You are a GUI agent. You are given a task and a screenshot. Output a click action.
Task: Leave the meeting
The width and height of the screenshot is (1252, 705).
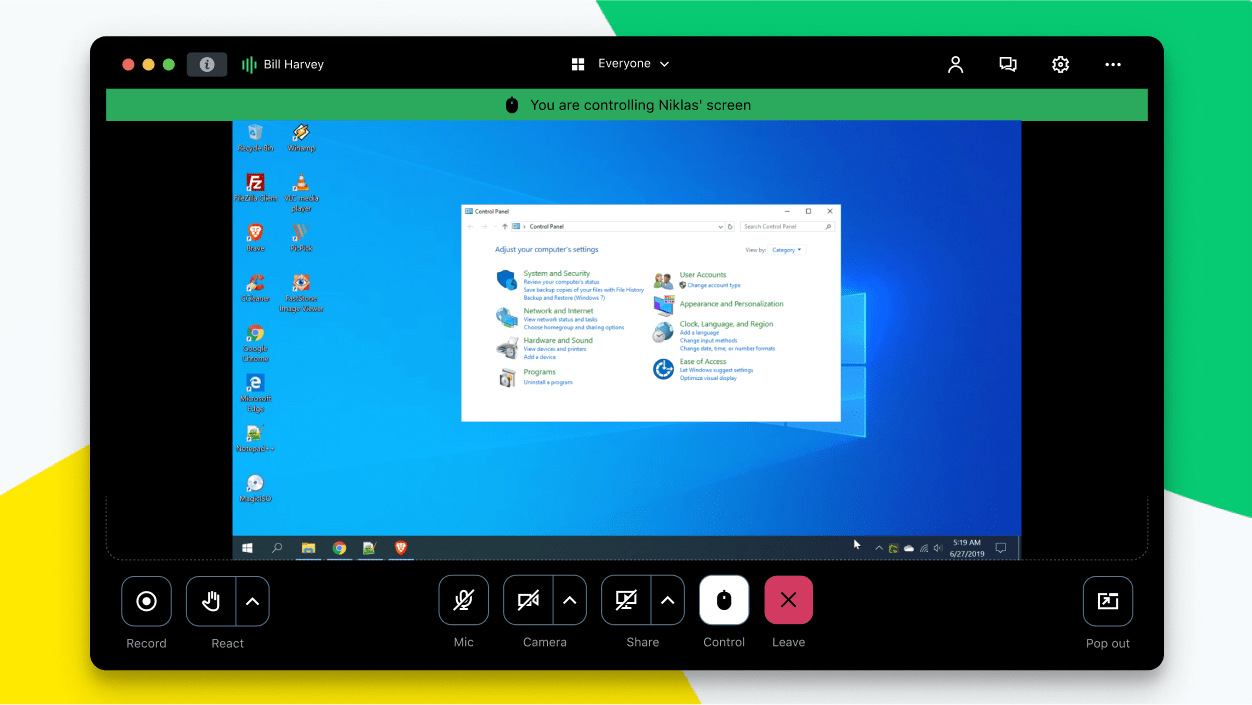coord(788,600)
